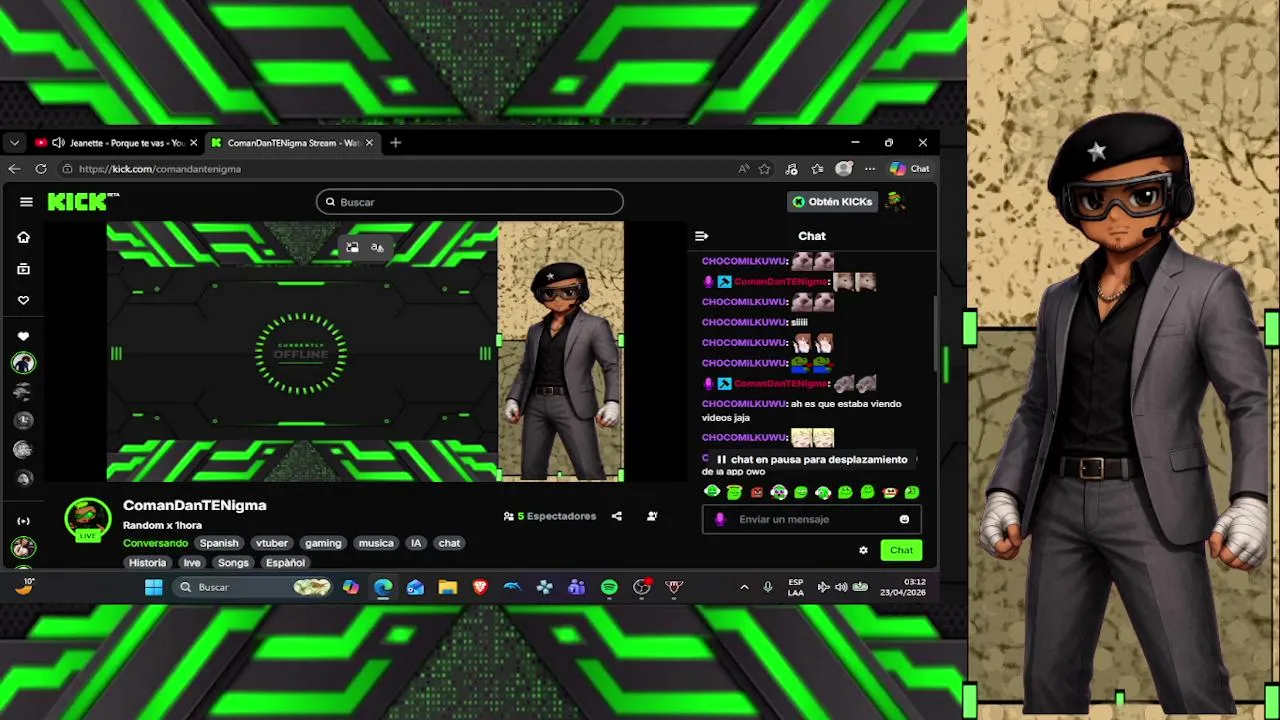This screenshot has height=720, width=1280.
Task: Select the IA tag
Action: [416, 543]
